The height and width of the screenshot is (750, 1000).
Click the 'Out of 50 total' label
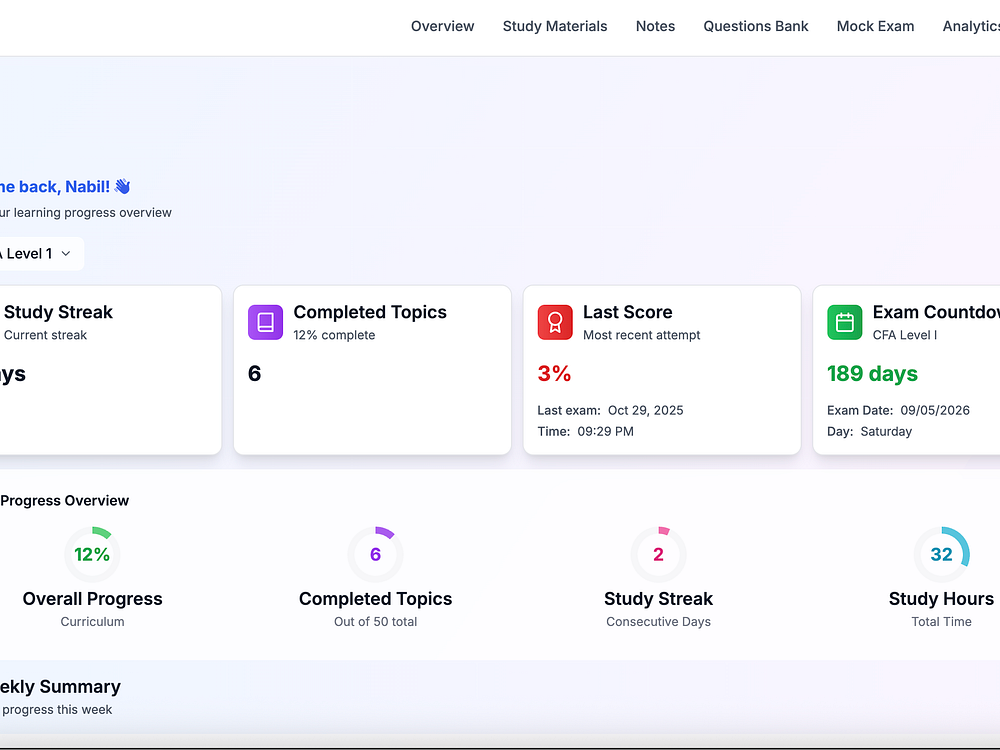(376, 621)
